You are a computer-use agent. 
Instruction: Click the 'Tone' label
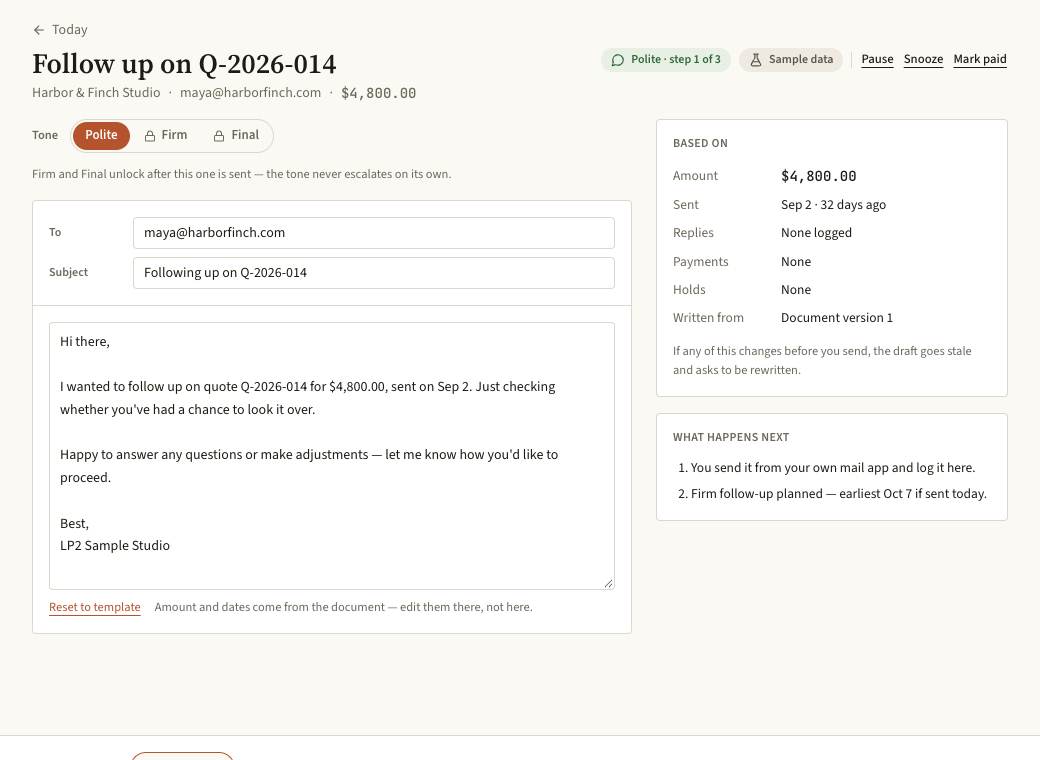[x=44, y=135]
